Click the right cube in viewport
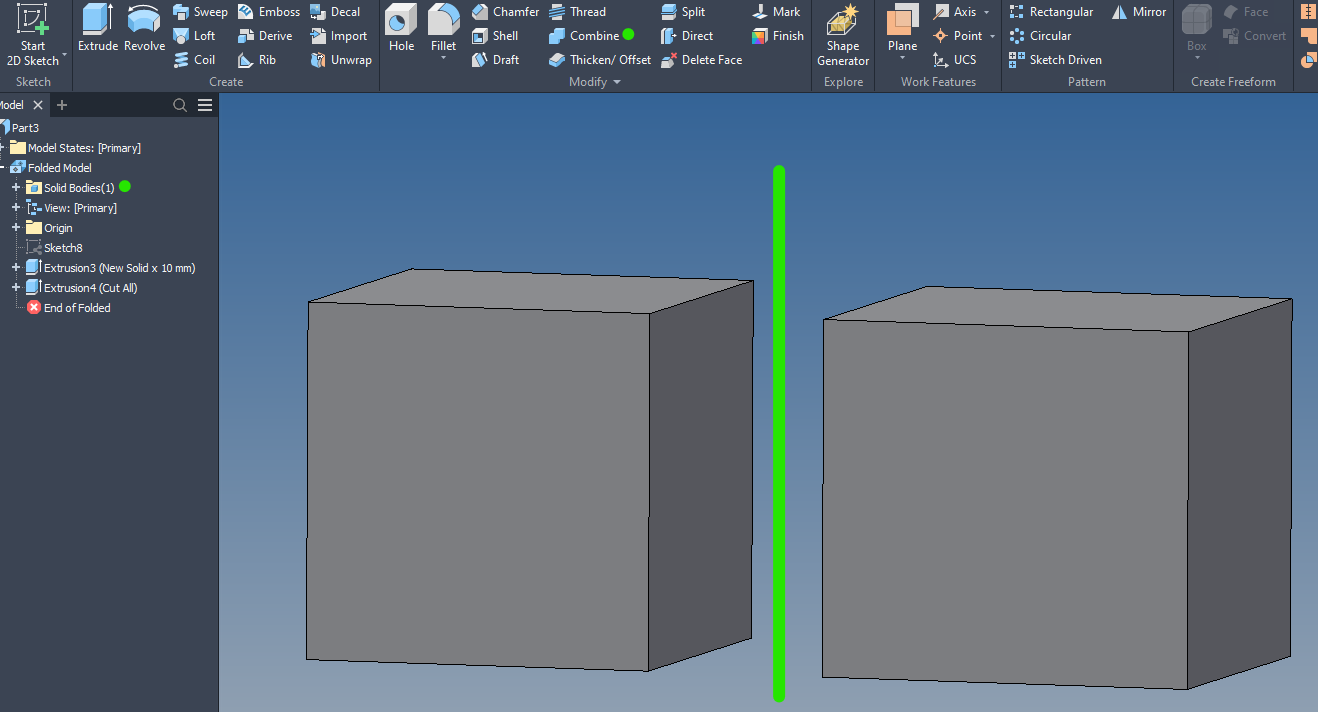The image size is (1318, 712). pyautogui.click(x=1057, y=488)
